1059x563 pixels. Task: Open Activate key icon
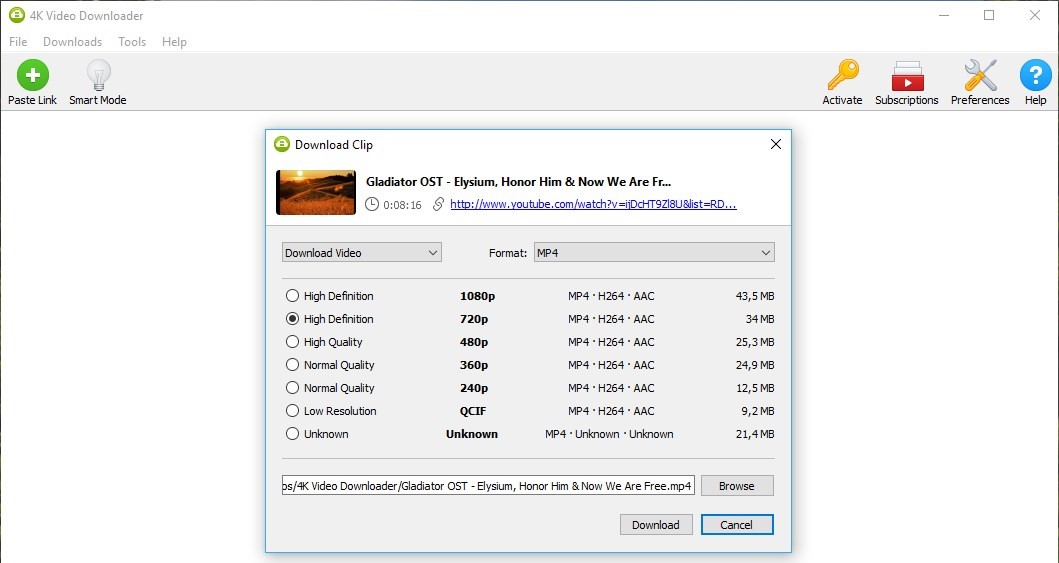842,75
